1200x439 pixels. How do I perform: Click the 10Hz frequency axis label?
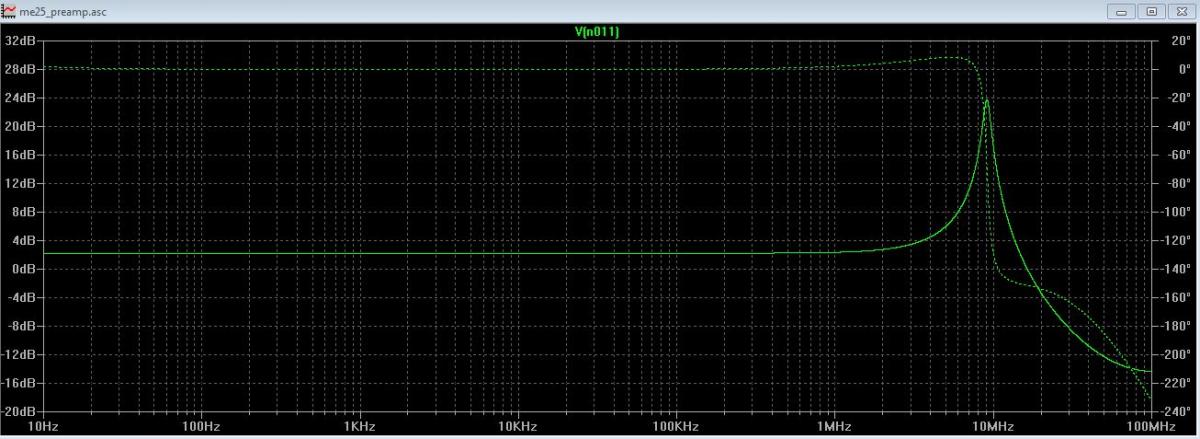pyautogui.click(x=44, y=427)
